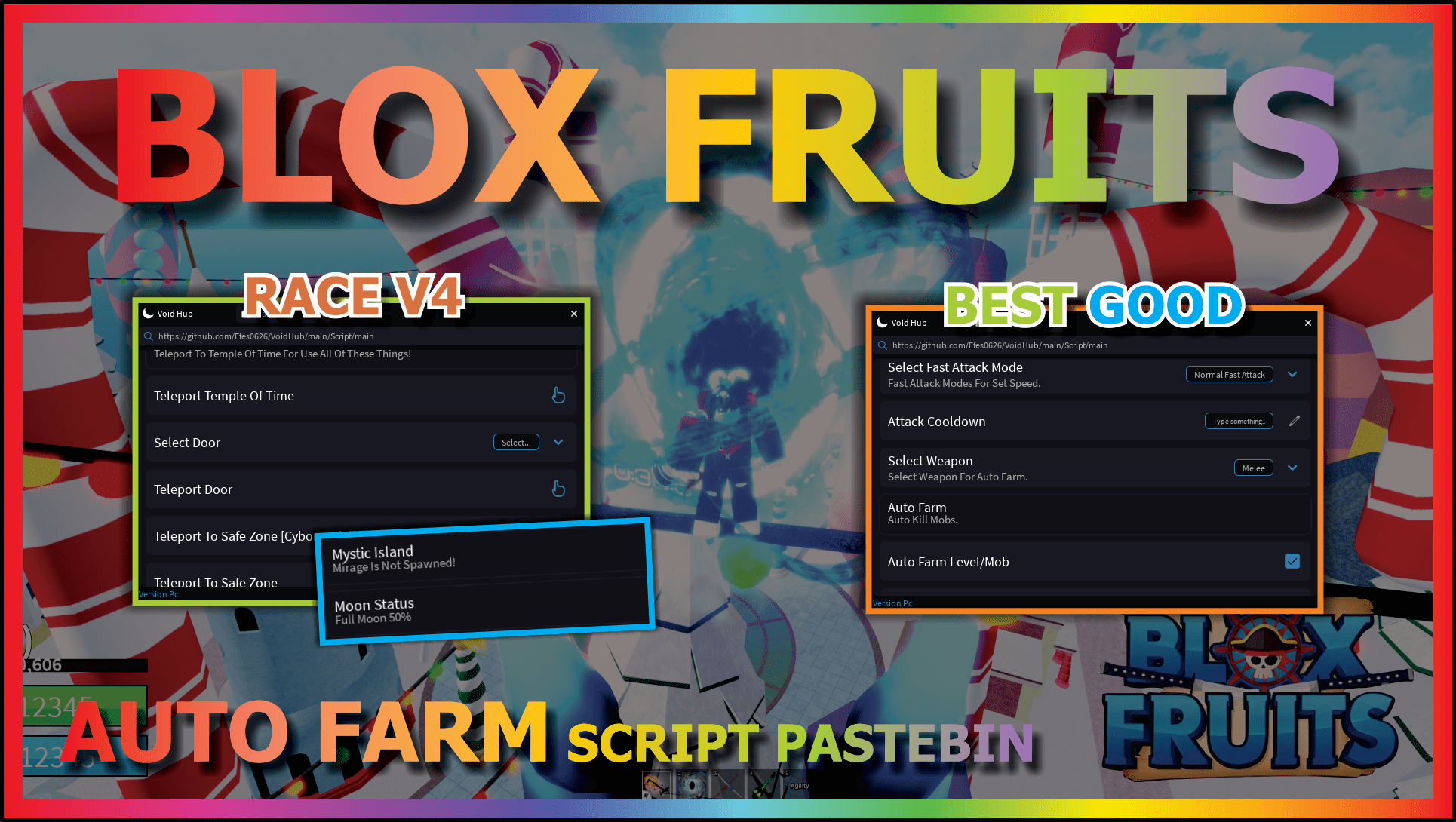The image size is (1456, 822).
Task: Expand the Select Weapon Melee dropdown
Action: [x=1290, y=467]
